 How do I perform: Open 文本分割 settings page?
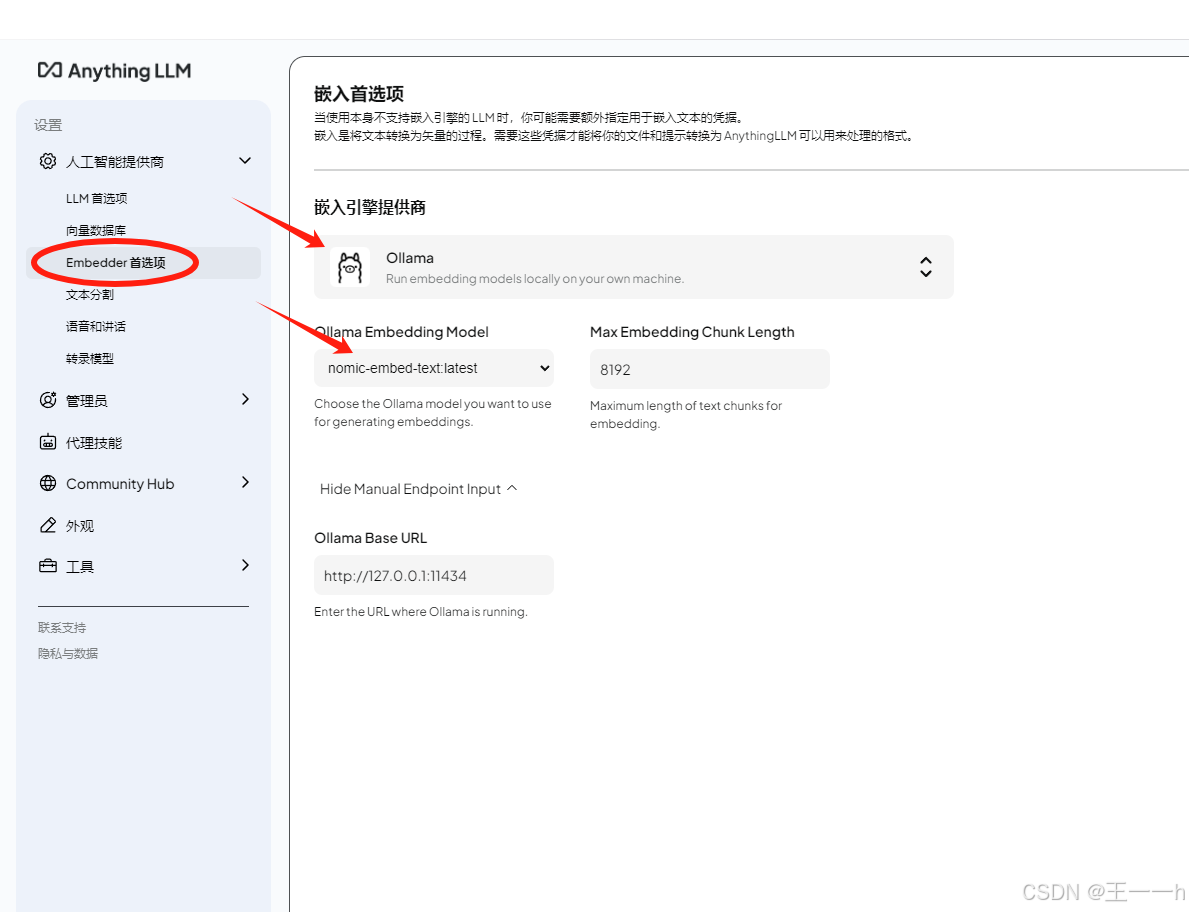tap(89, 294)
